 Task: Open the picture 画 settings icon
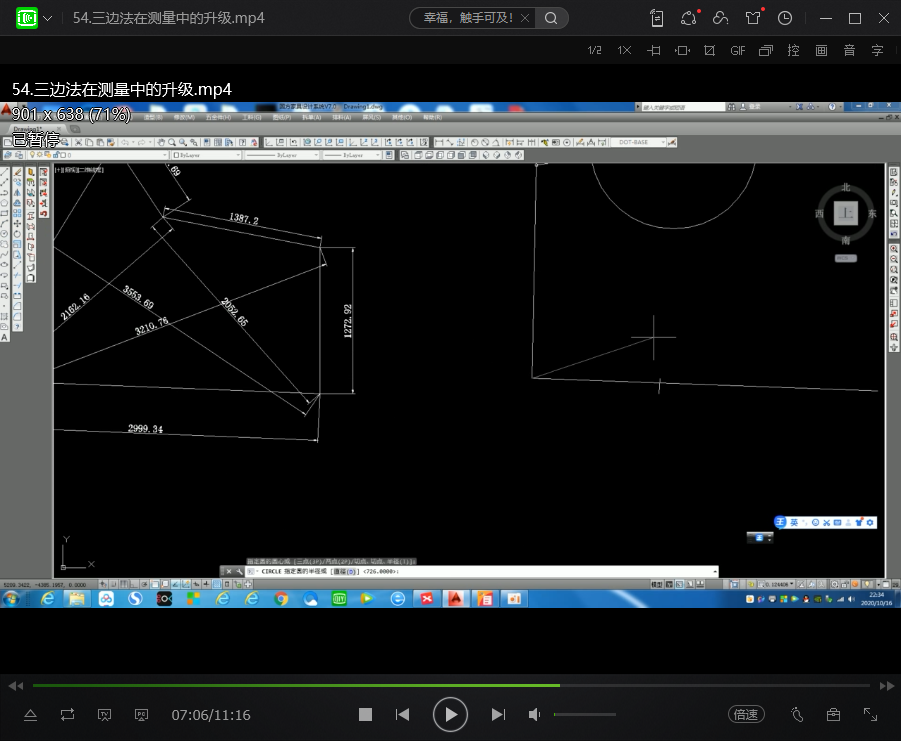[821, 50]
